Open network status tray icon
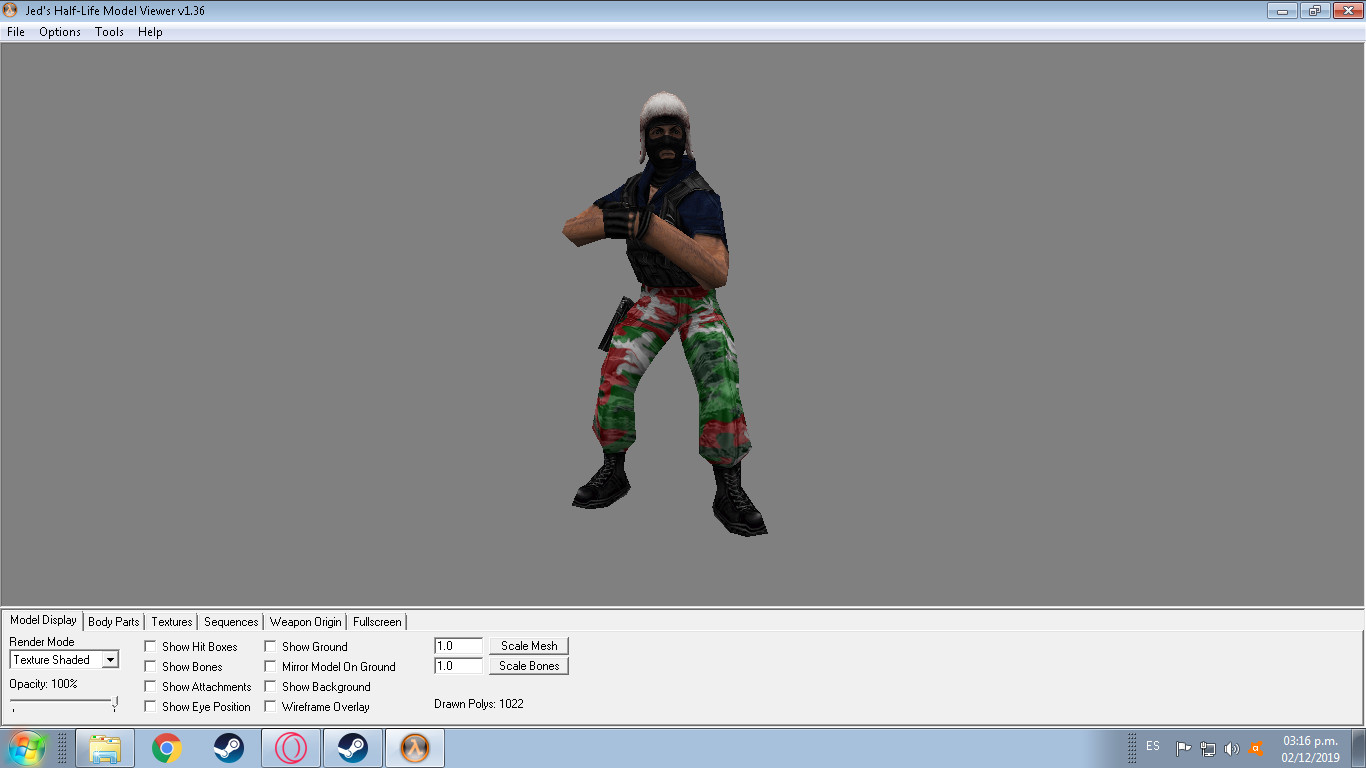The width and height of the screenshot is (1366, 768). click(x=1208, y=748)
